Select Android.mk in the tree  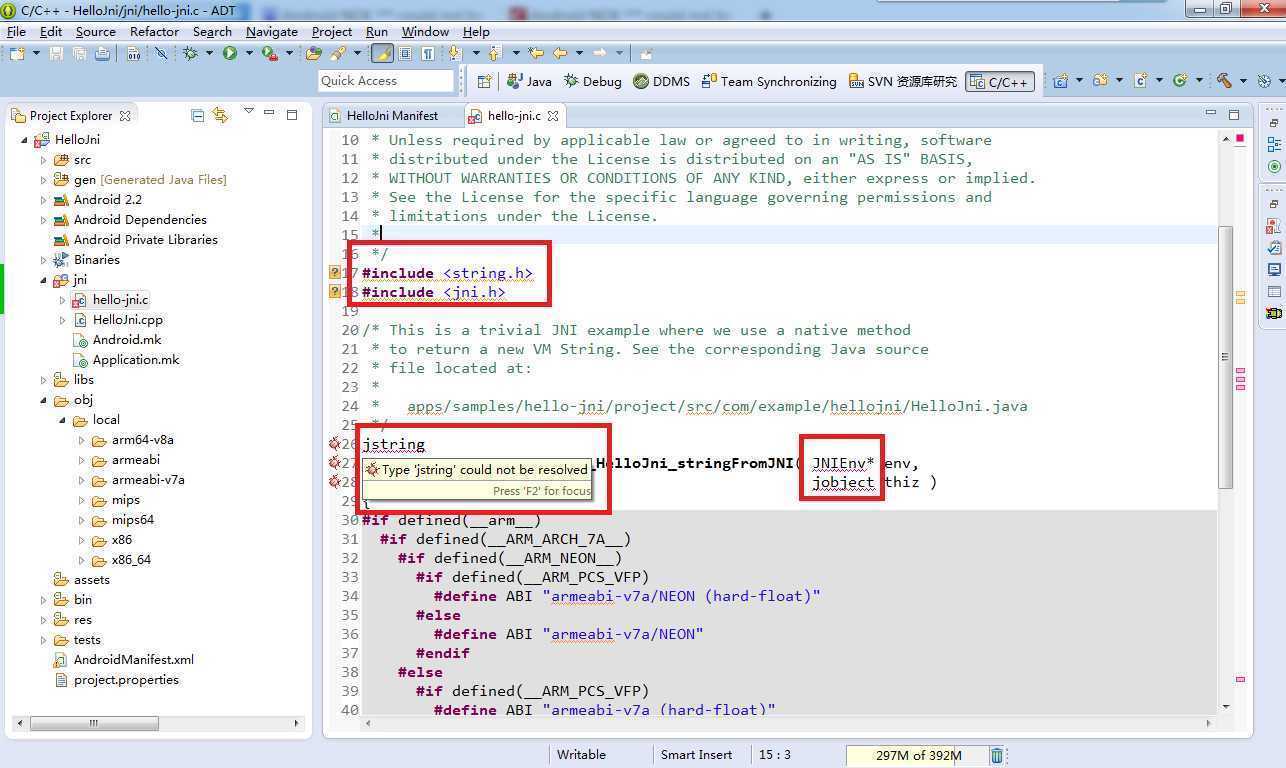coord(126,340)
